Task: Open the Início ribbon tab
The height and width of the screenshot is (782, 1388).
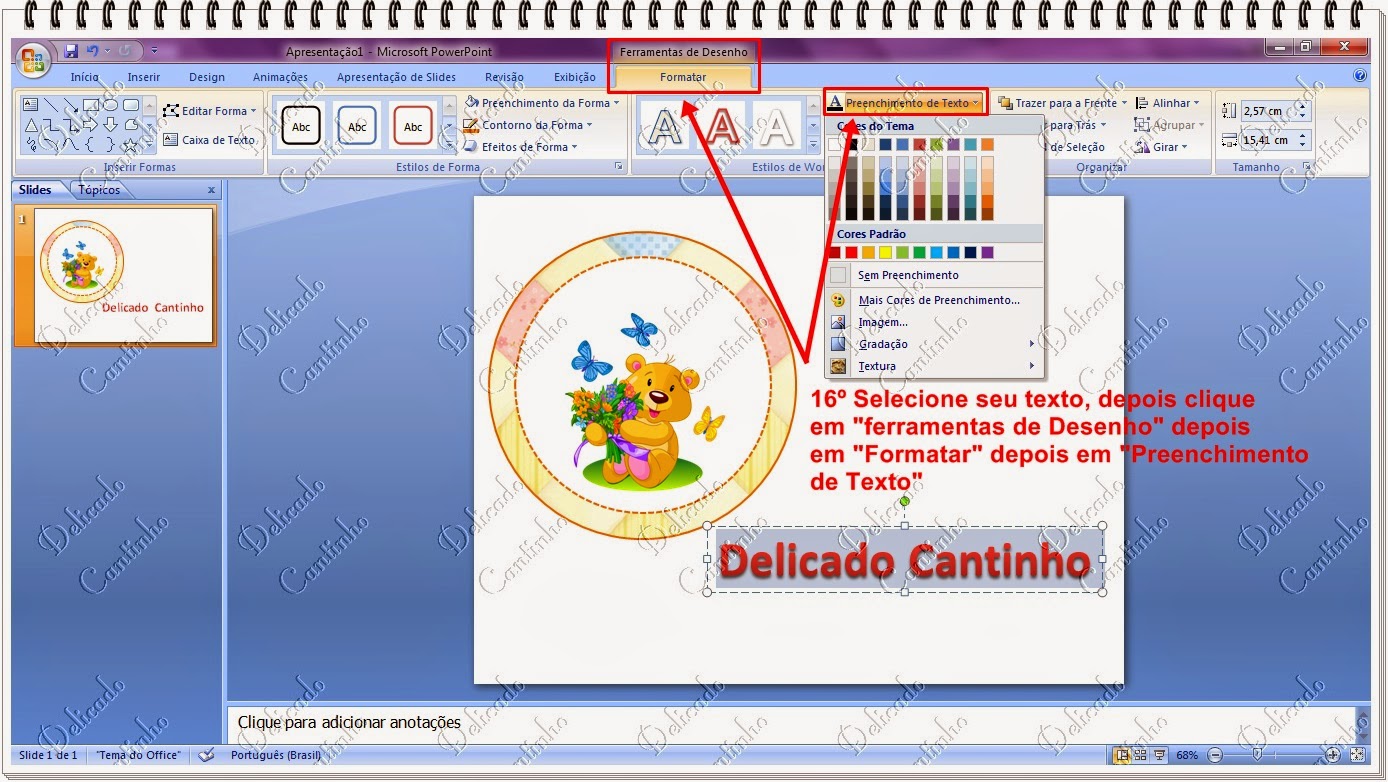Action: pyautogui.click(x=85, y=77)
